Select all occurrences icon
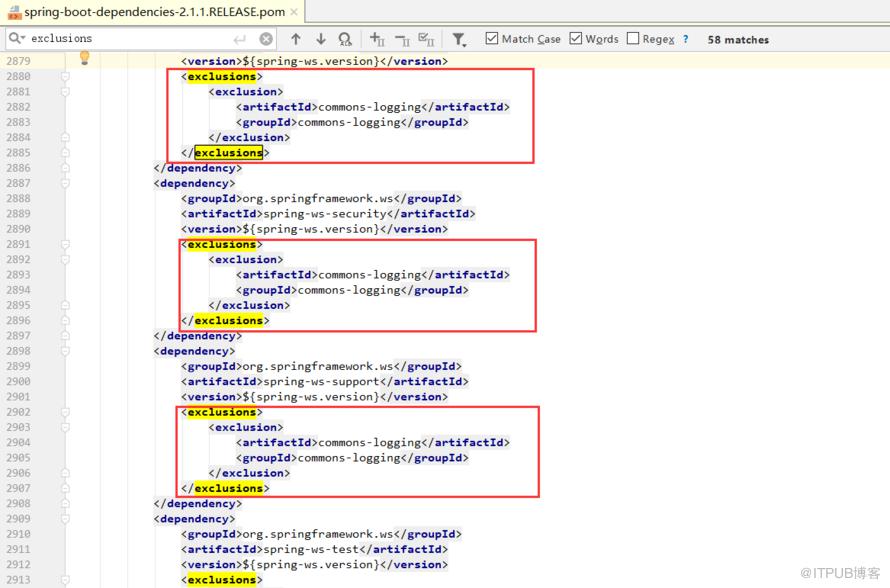890x588 pixels. (x=426, y=39)
